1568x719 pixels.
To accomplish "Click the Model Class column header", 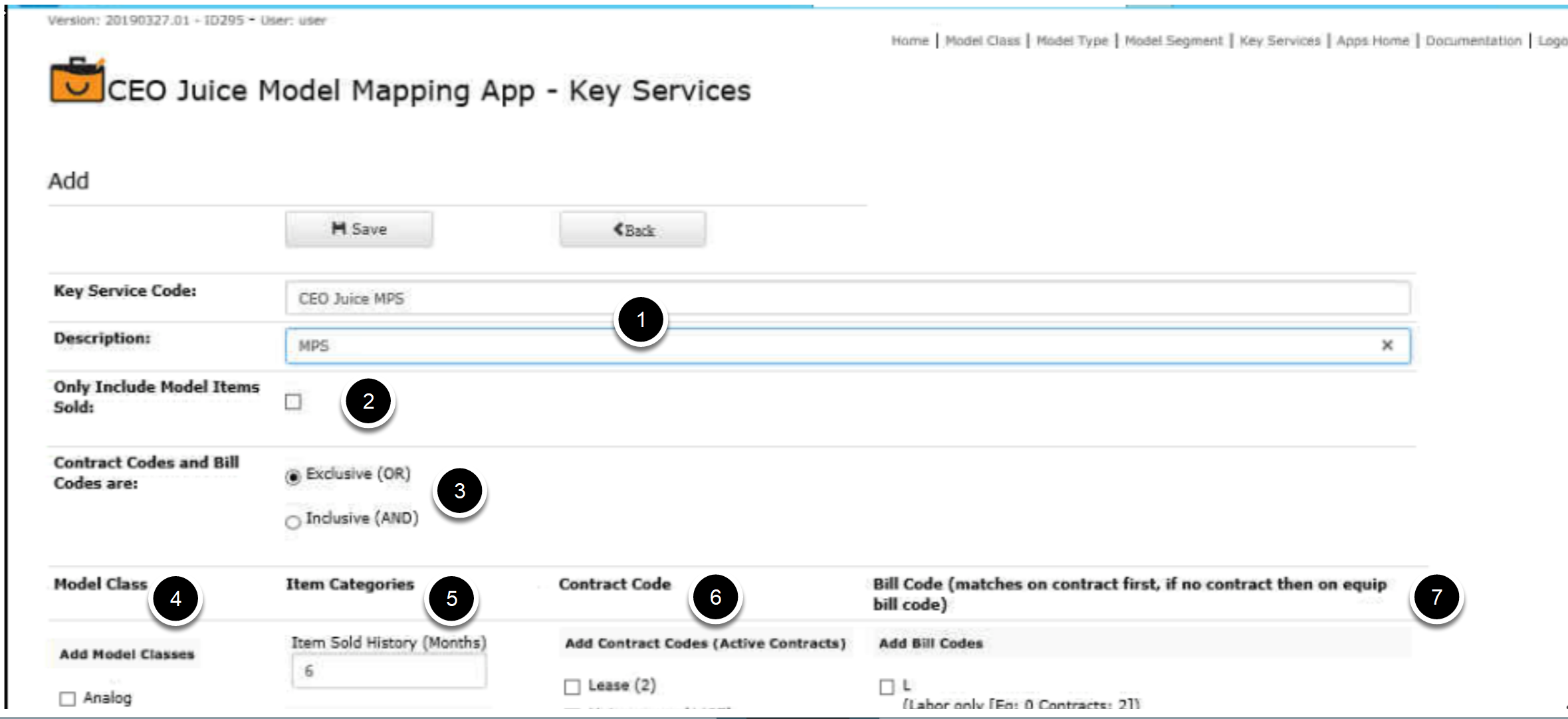I will pyautogui.click(x=100, y=584).
